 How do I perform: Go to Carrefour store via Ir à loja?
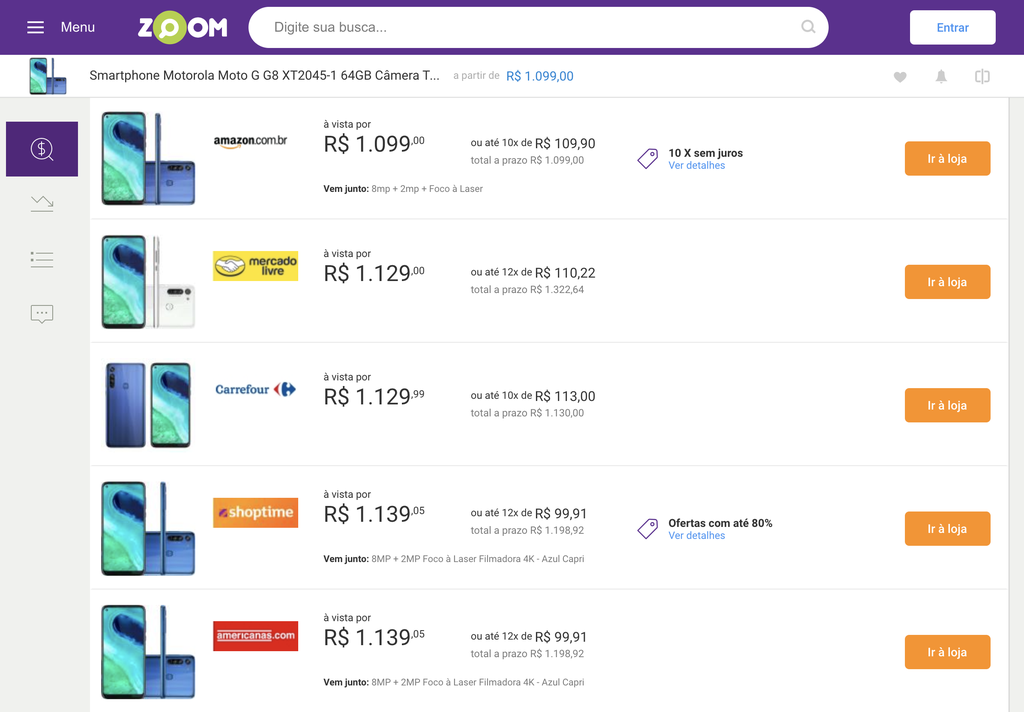tap(947, 406)
